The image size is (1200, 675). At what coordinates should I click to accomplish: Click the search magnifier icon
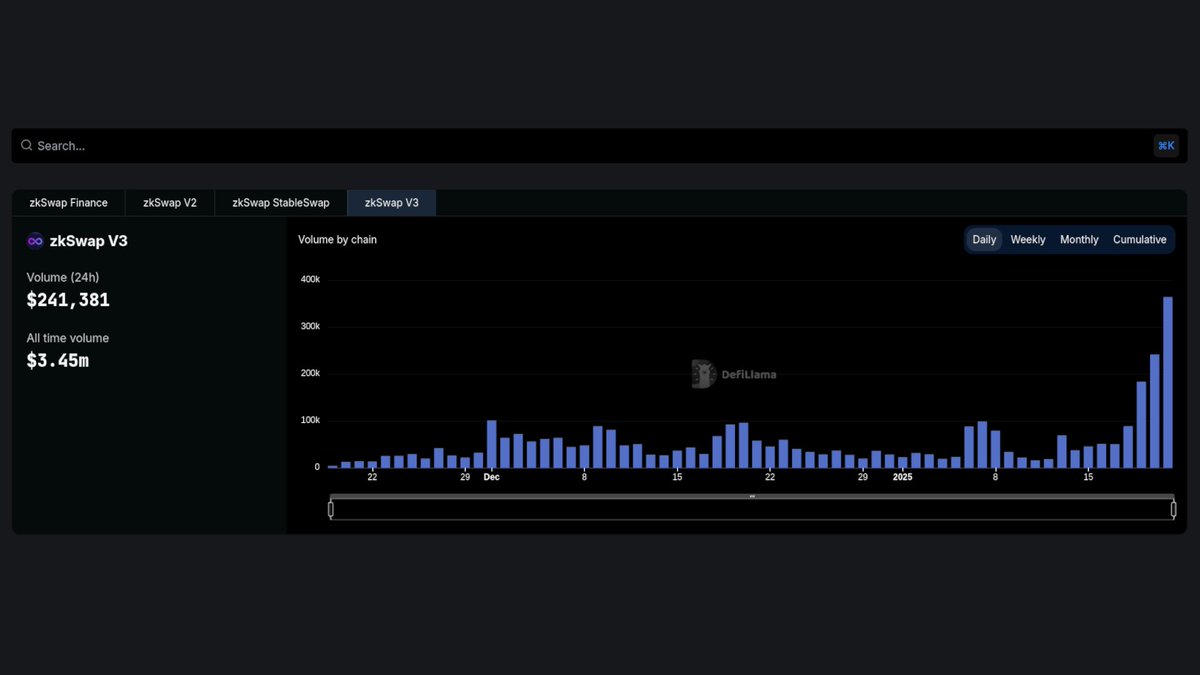click(27, 145)
